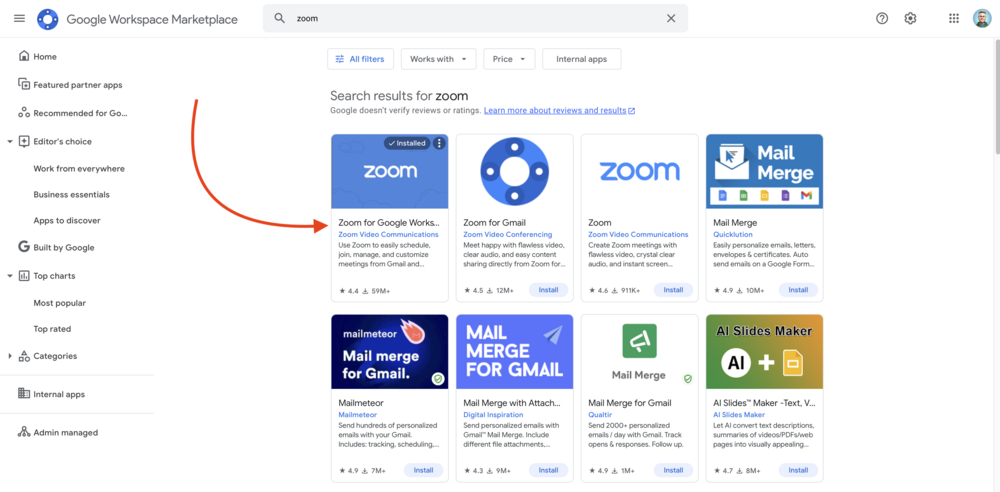Open the Price dropdown
Image resolution: width=1000 pixels, height=492 pixels.
pos(509,59)
